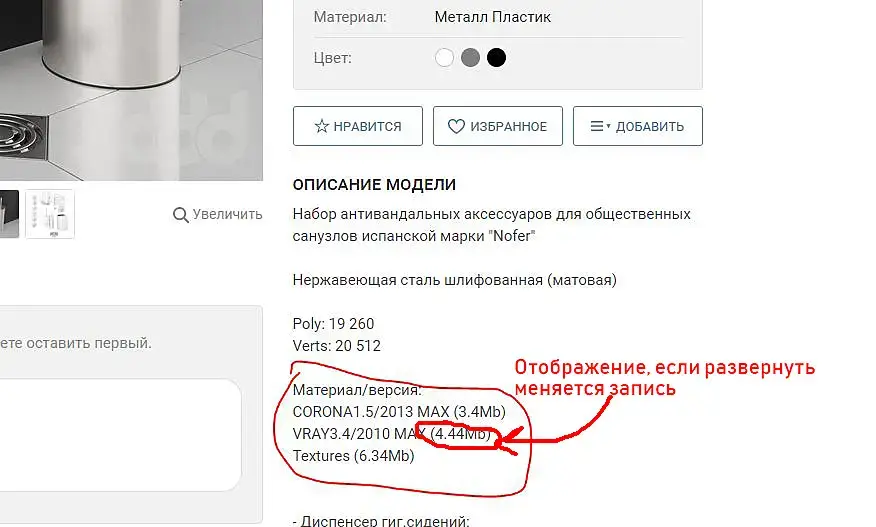
Task: Click the magnifier icon beside Увеличить
Action: tap(180, 215)
